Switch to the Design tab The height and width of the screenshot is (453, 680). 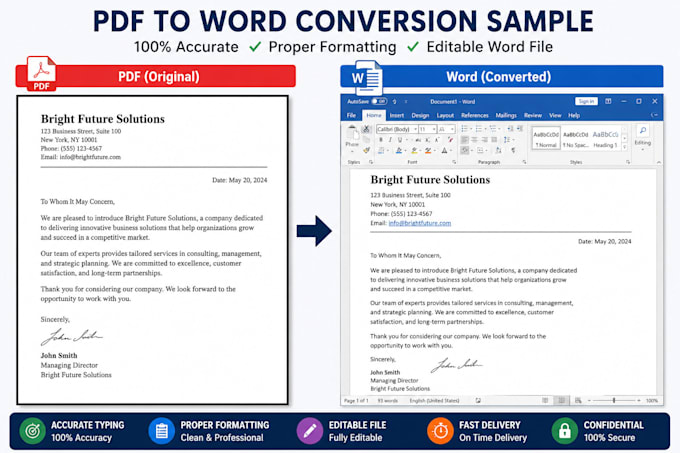click(x=420, y=115)
